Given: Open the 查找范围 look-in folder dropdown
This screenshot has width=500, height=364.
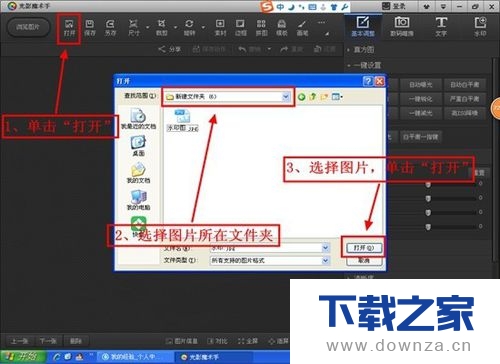Looking at the screenshot, I should point(286,97).
